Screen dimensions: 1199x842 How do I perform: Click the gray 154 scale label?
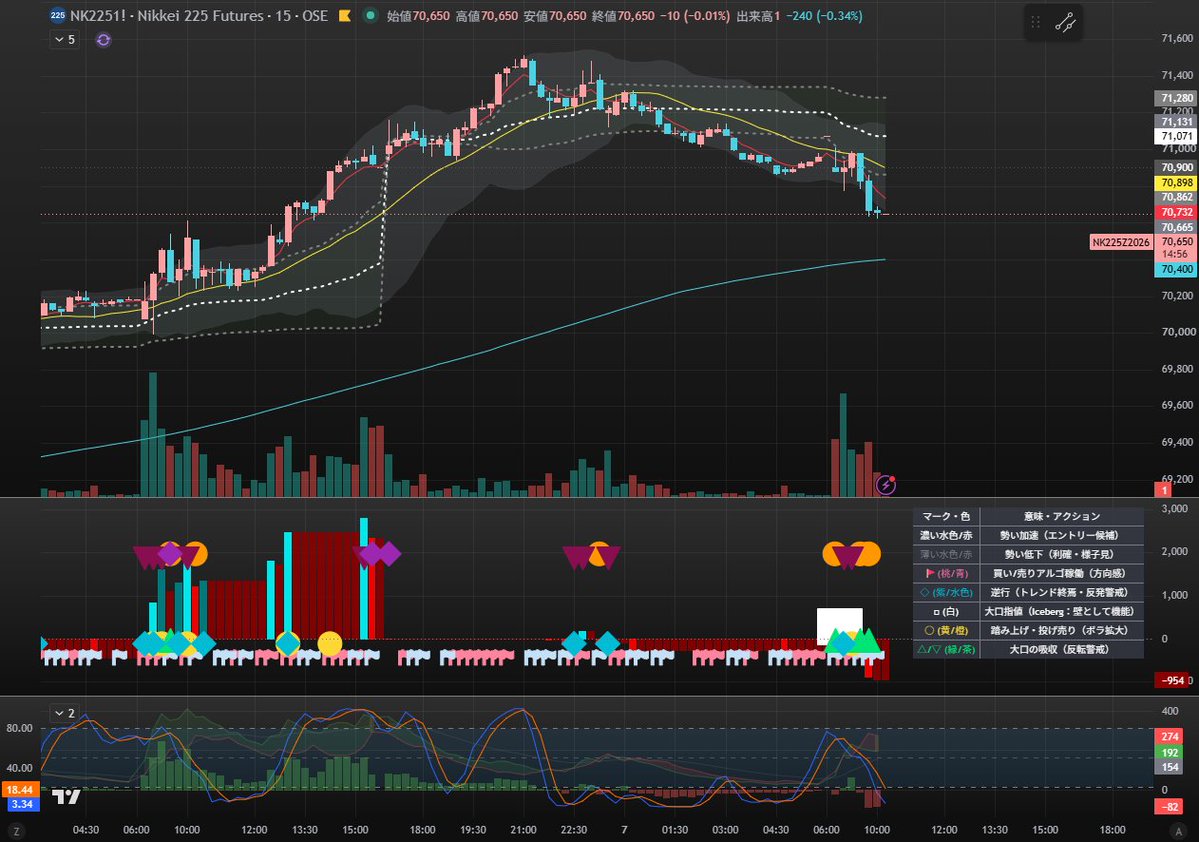pyautogui.click(x=1170, y=767)
